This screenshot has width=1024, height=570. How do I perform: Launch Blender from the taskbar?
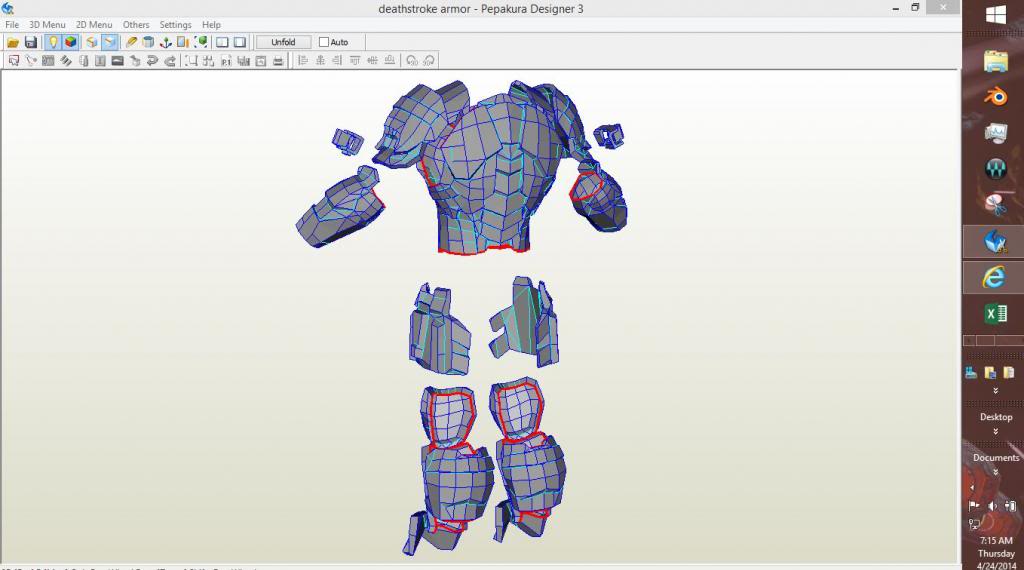pos(995,97)
